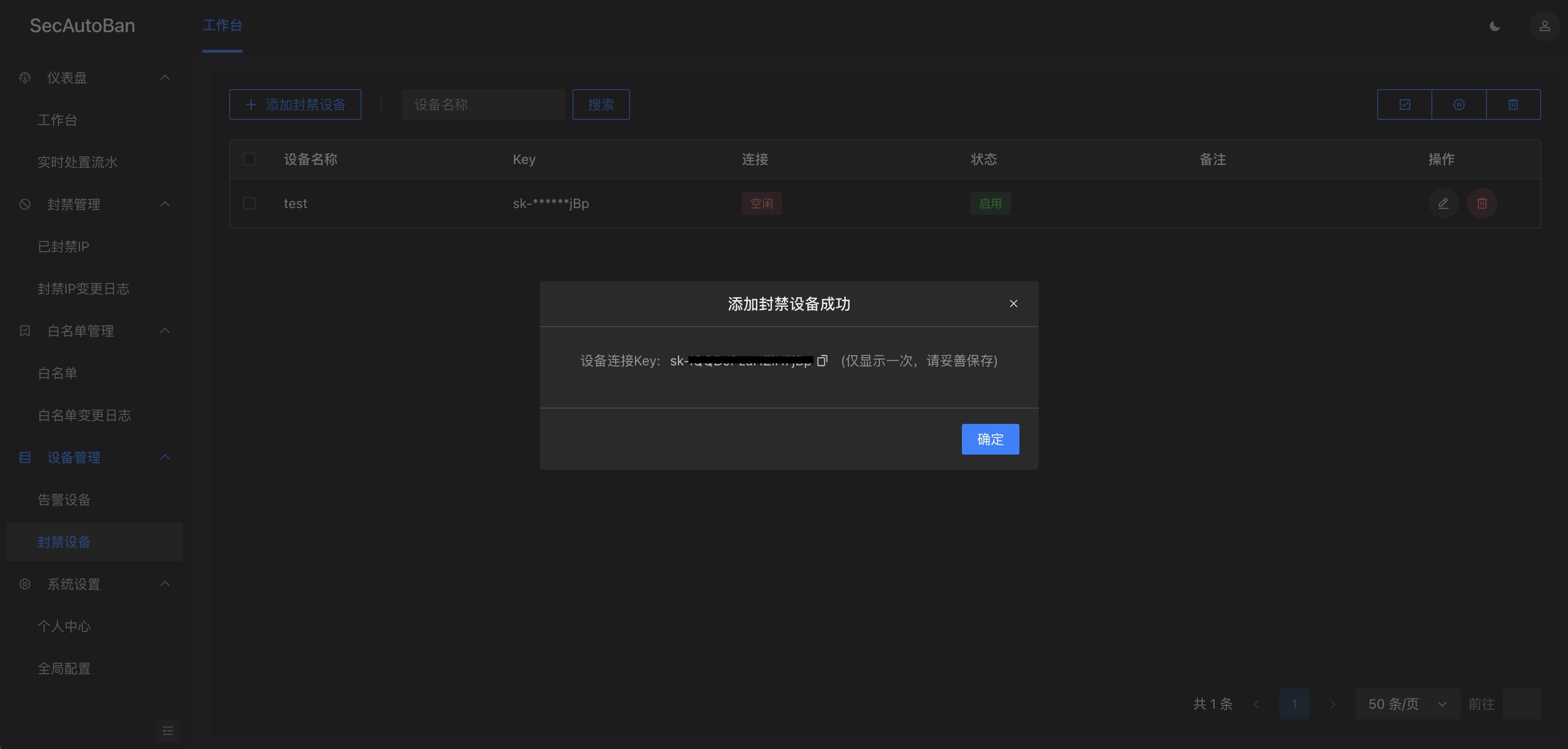Open the user profile avatar icon

[x=1544, y=26]
